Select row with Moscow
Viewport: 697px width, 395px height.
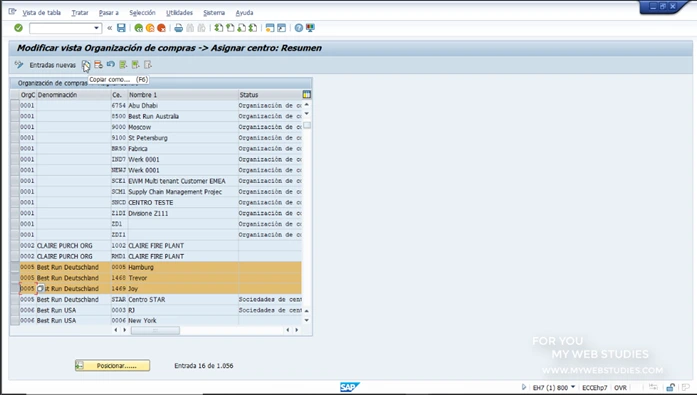(15, 127)
